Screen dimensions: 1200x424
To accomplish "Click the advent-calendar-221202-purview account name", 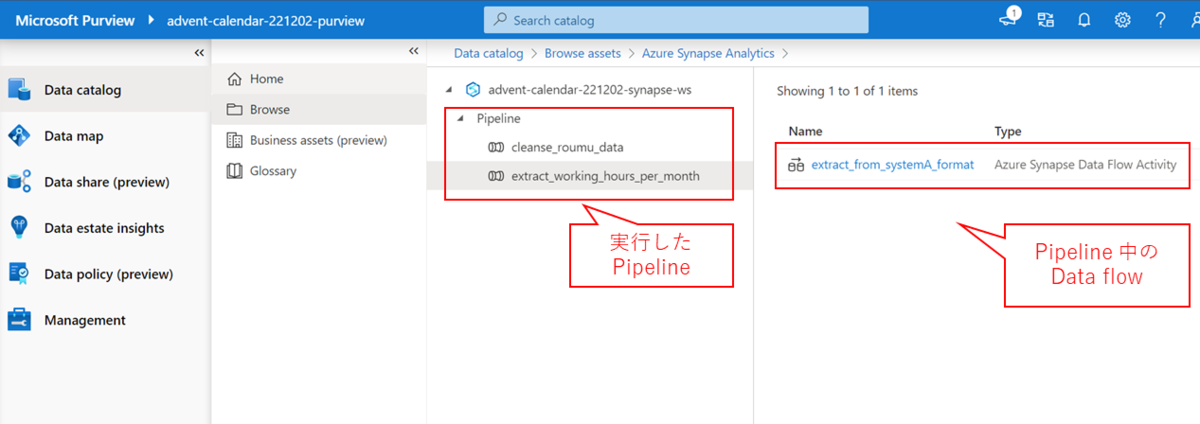I will click(x=267, y=20).
